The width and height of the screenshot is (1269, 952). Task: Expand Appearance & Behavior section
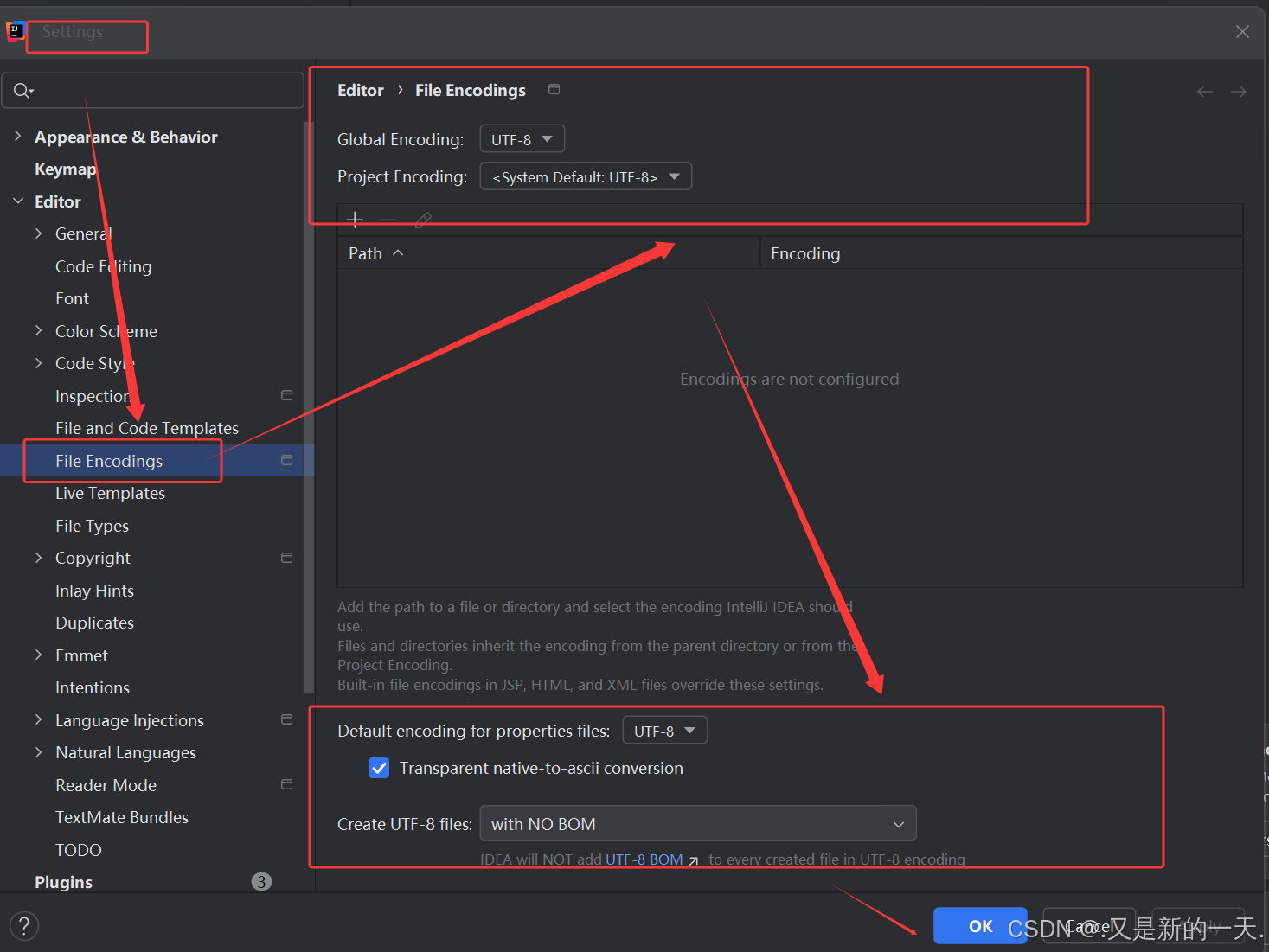17,136
